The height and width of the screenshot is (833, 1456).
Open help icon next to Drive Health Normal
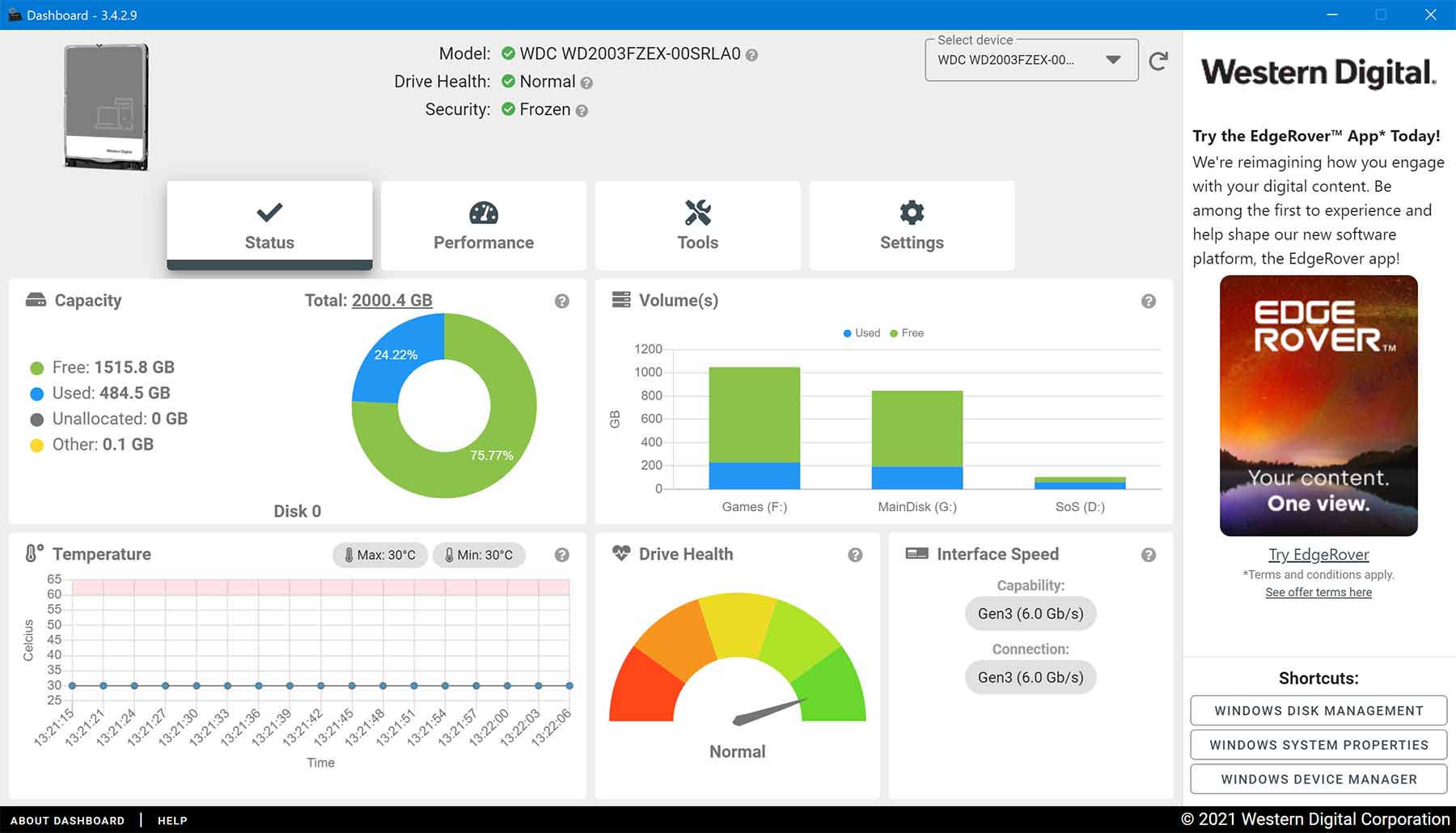coord(586,82)
